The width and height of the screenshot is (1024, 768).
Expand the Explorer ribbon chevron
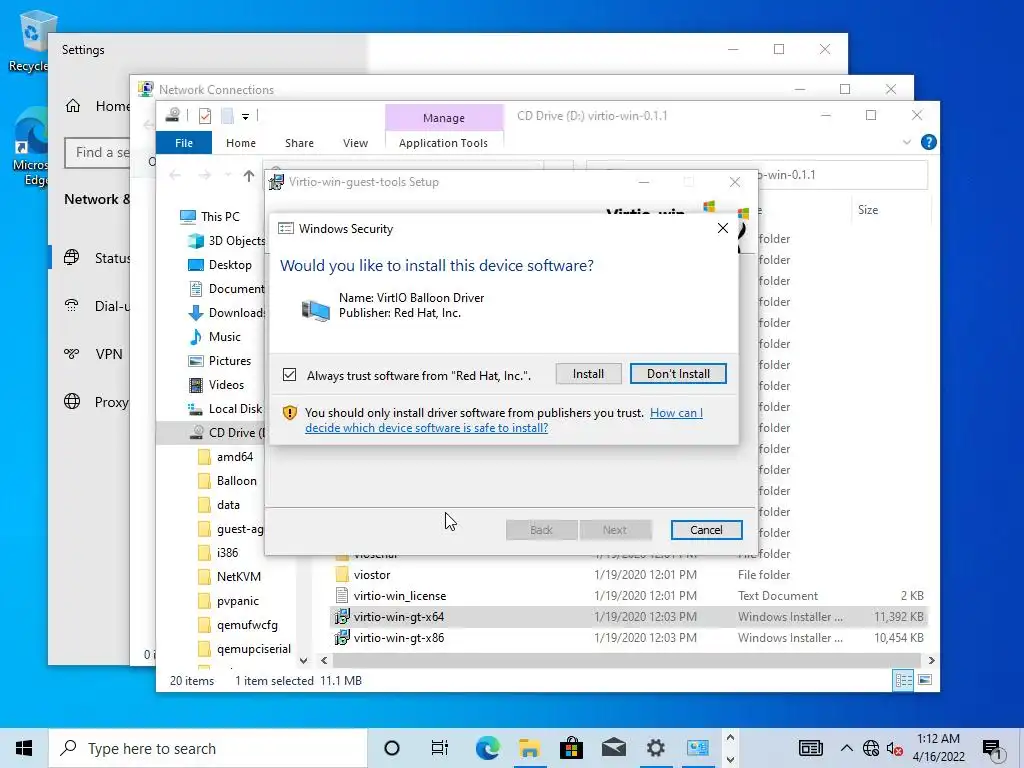[x=906, y=142]
